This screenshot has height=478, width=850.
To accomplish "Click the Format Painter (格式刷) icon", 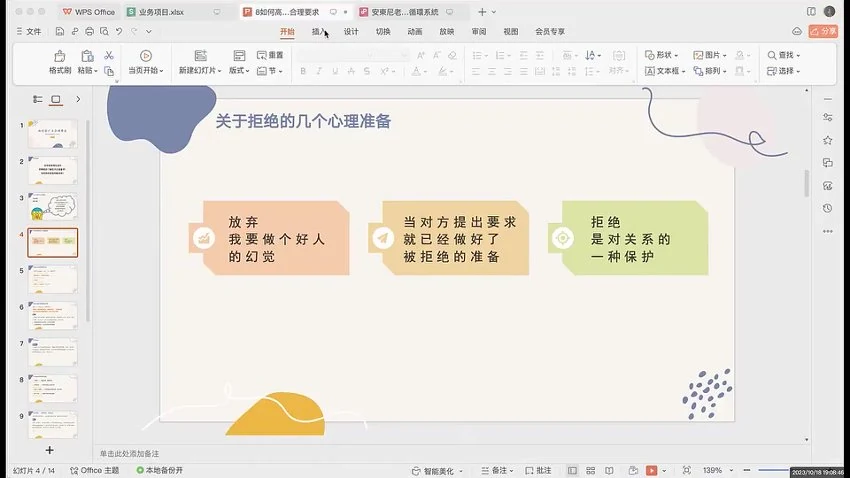I will coord(60,56).
